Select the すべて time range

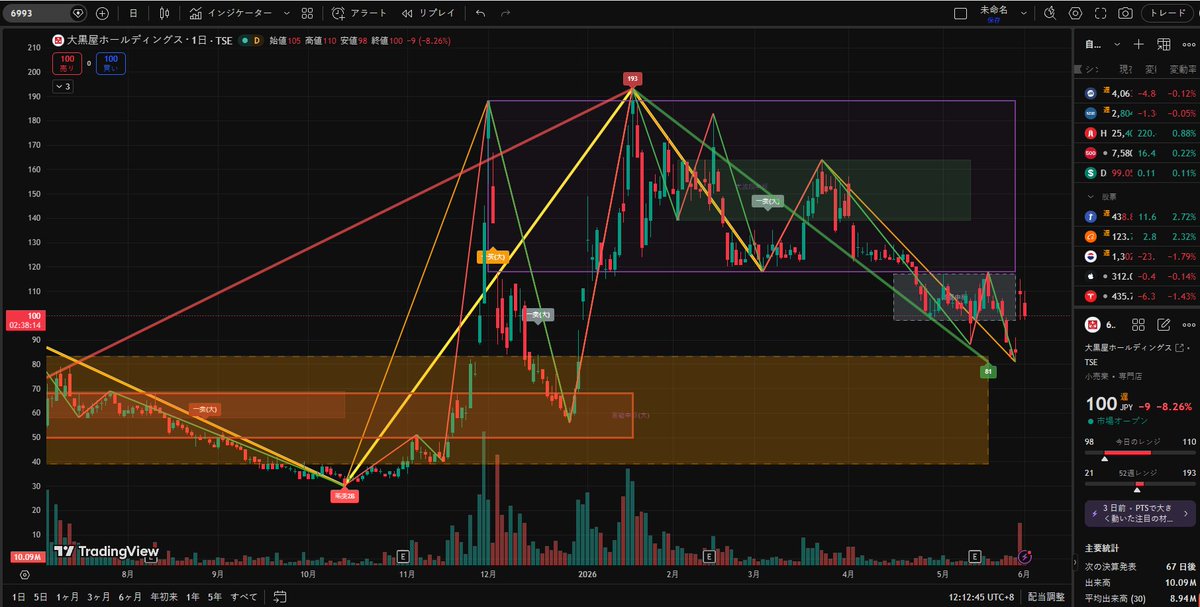246,597
